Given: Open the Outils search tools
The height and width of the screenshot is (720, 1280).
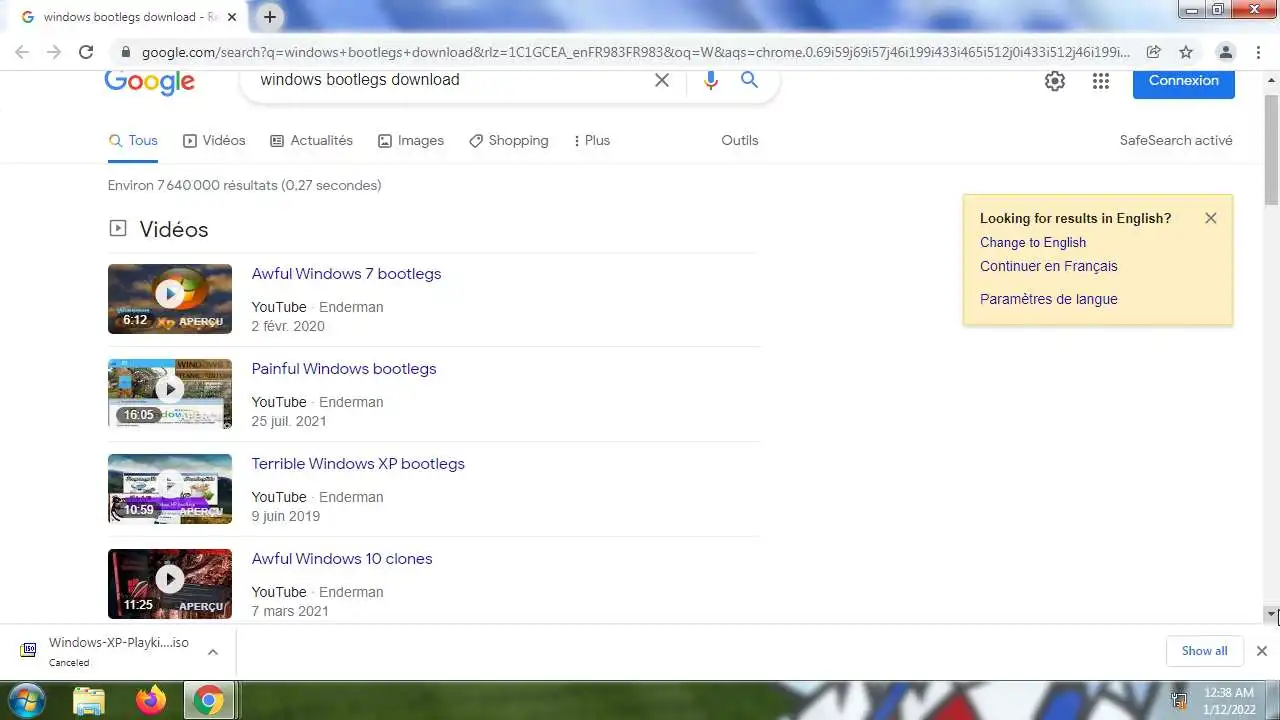Looking at the screenshot, I should click(740, 141).
